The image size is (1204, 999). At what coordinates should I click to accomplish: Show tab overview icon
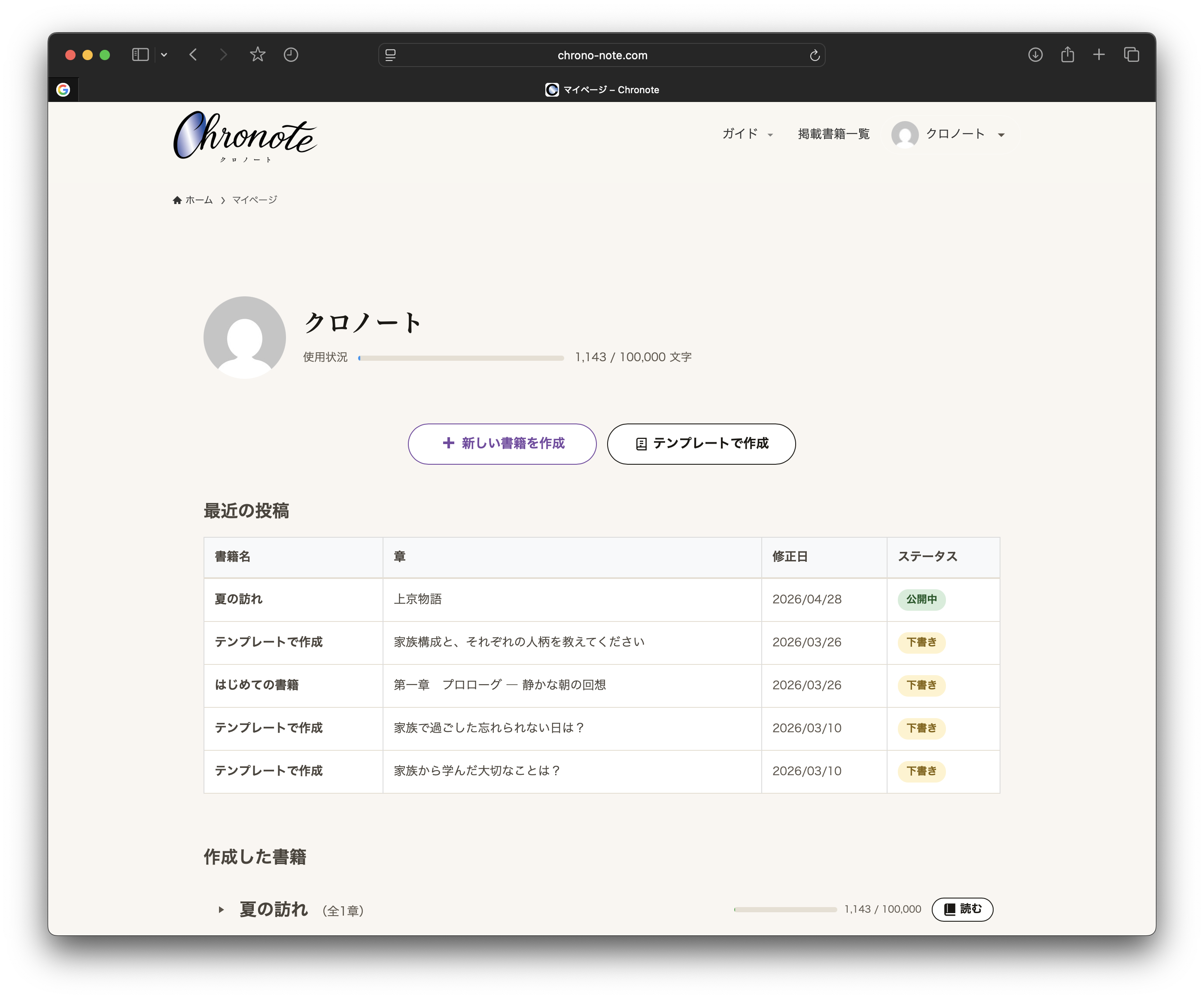[1132, 55]
